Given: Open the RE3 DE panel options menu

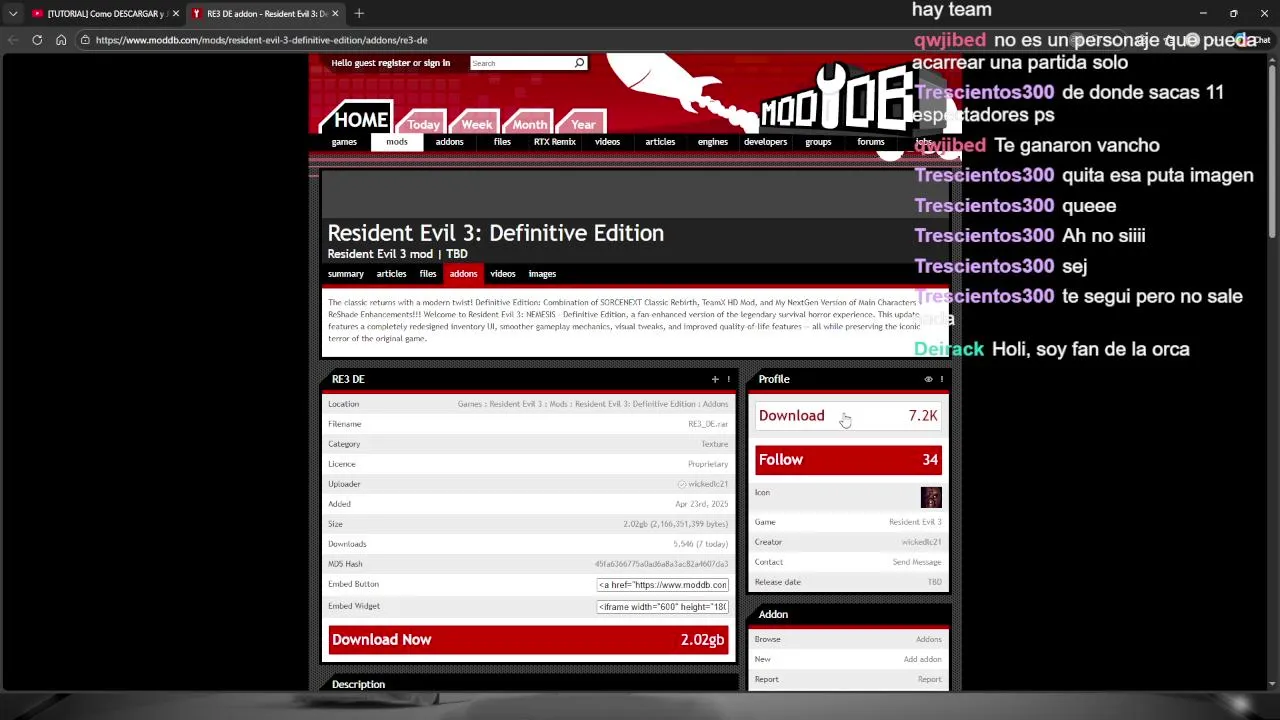Looking at the screenshot, I should point(728,380).
